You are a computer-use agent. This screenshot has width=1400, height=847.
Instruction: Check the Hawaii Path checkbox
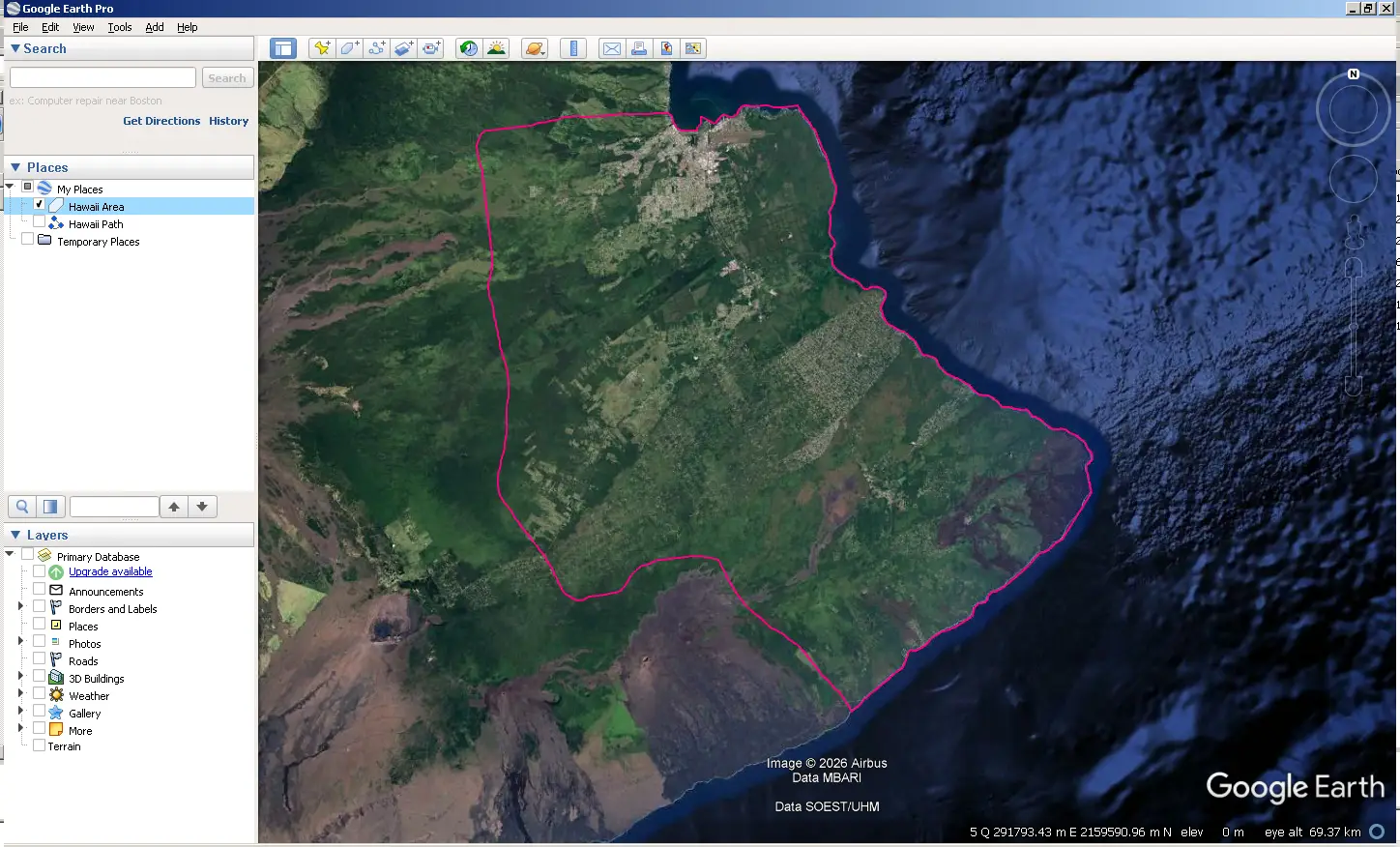(40, 222)
